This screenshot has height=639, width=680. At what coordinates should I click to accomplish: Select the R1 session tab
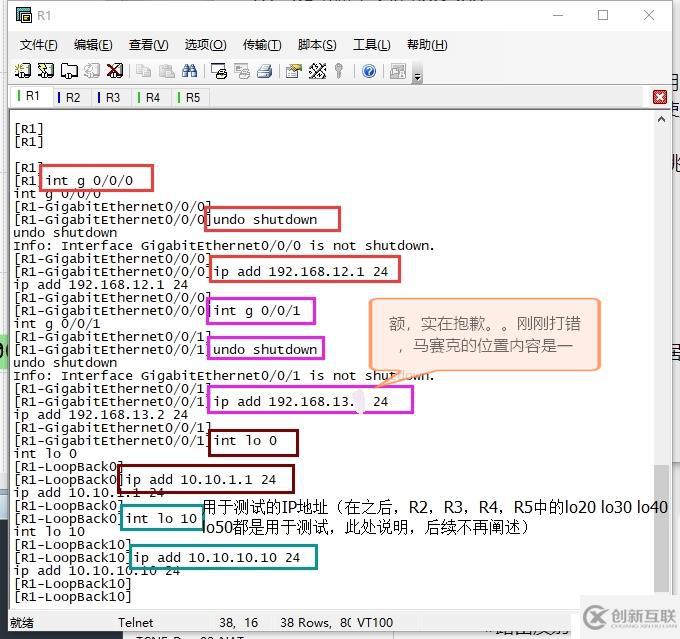pyautogui.click(x=31, y=96)
